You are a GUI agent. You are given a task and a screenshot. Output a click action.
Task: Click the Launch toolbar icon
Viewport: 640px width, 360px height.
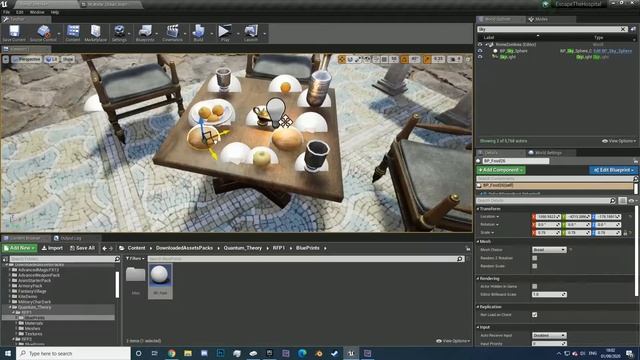[x=251, y=33]
